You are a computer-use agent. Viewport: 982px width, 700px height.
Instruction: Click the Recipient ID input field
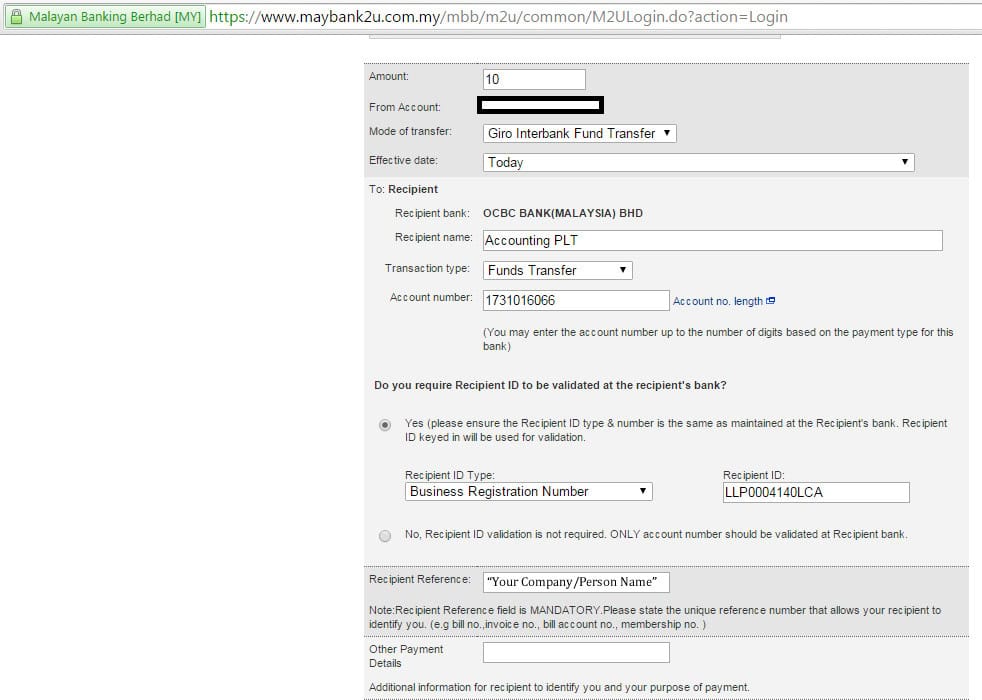pos(816,492)
